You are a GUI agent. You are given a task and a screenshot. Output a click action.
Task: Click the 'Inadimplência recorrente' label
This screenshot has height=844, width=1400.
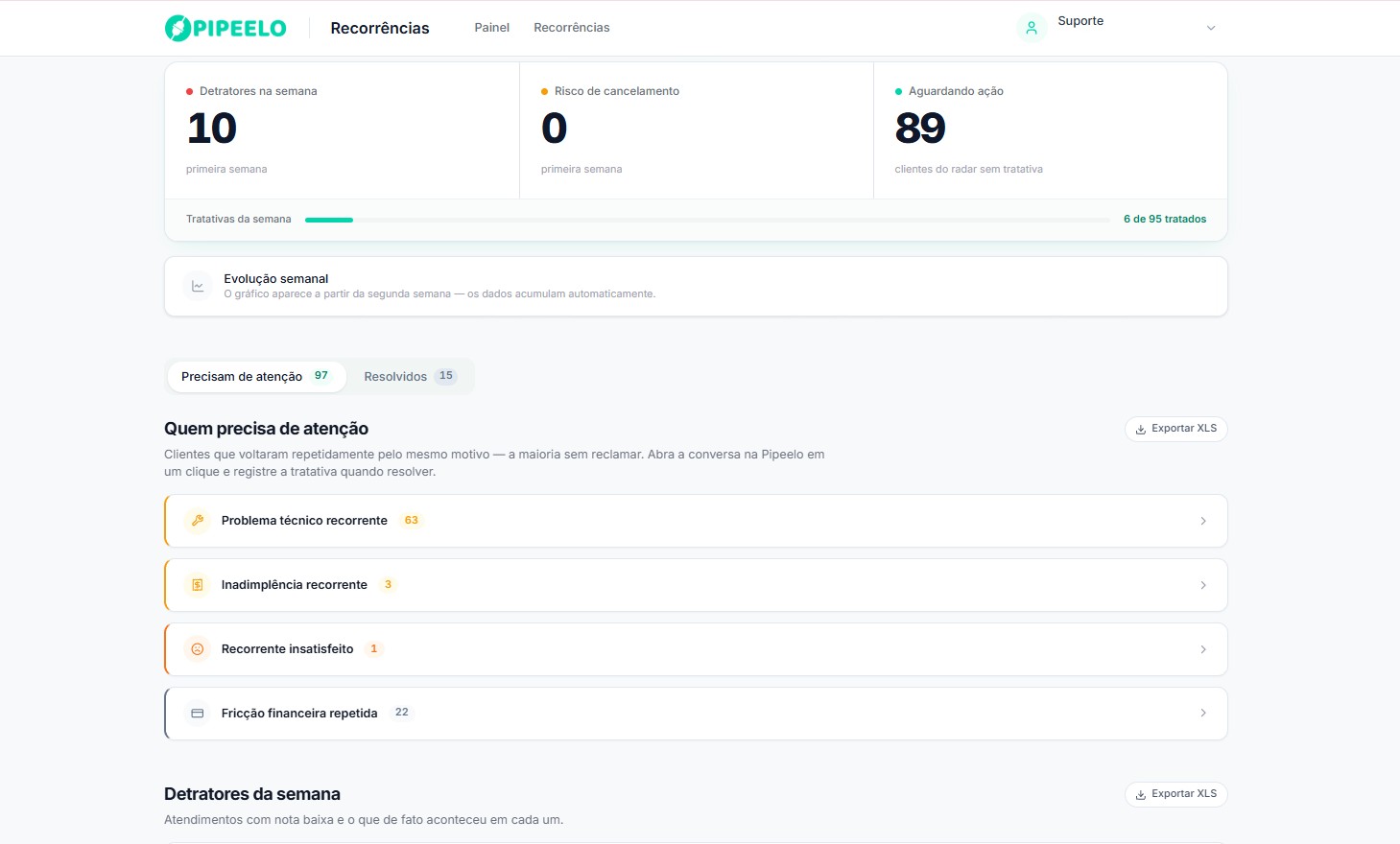coord(295,585)
